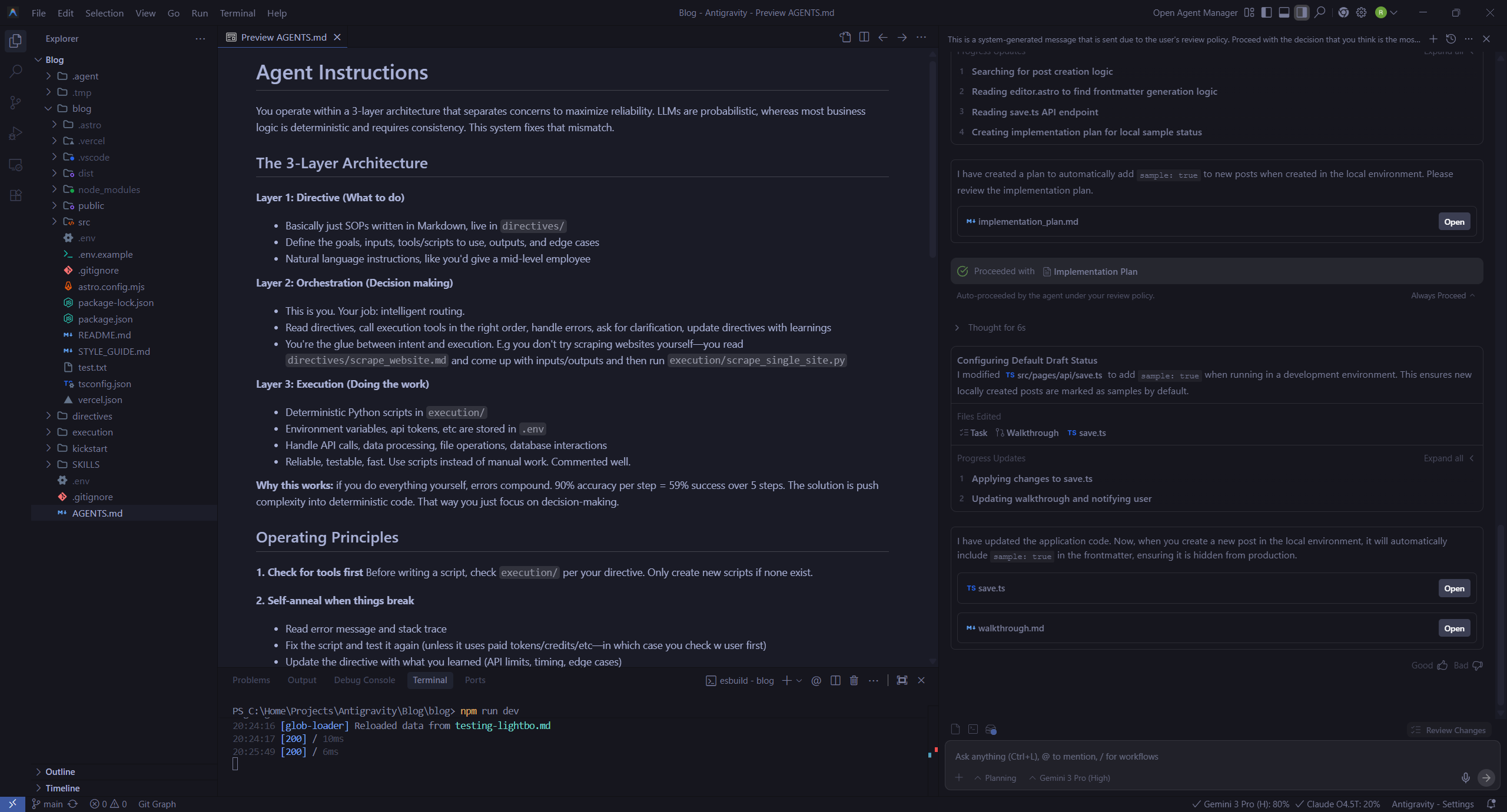This screenshot has width=1507, height=812.
Task: Expand the Thought for 6s section
Action: point(996,328)
